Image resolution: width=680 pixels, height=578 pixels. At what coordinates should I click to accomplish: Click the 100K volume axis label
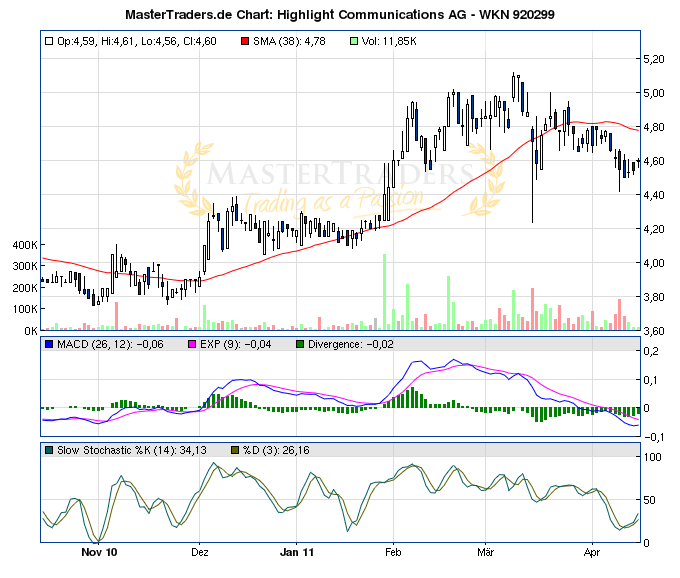(x=25, y=309)
